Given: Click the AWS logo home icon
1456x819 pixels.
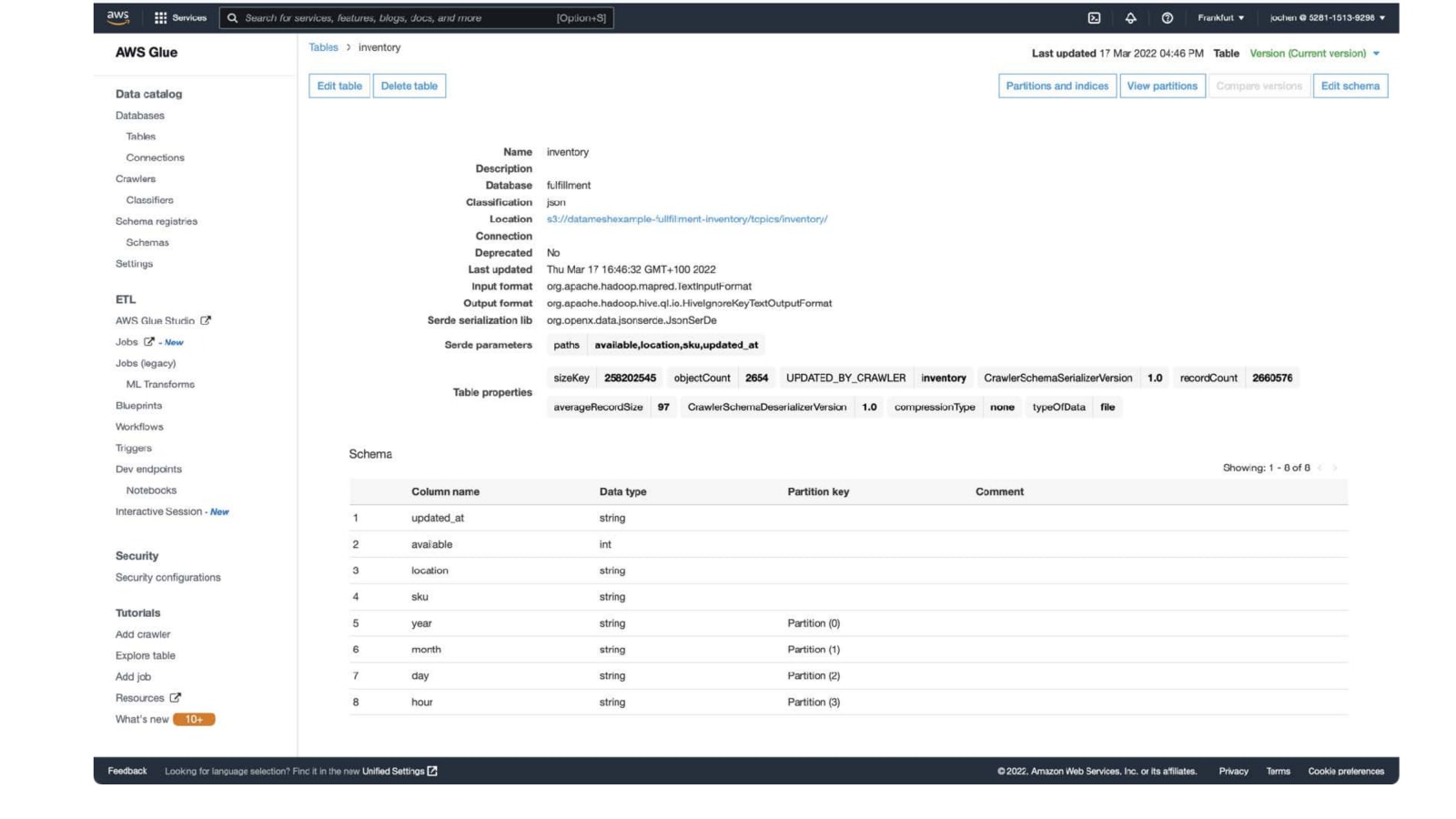Looking at the screenshot, I should click(118, 17).
